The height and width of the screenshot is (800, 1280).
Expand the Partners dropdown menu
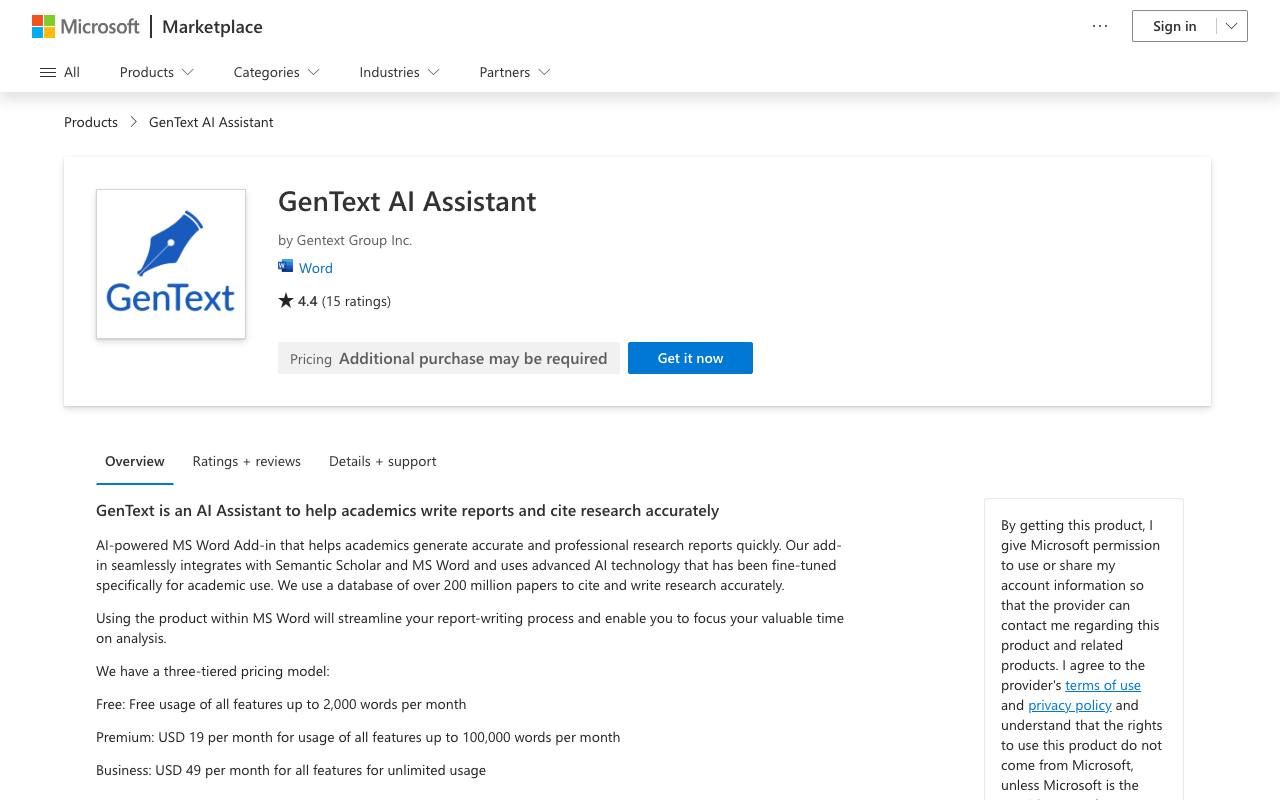click(x=515, y=72)
